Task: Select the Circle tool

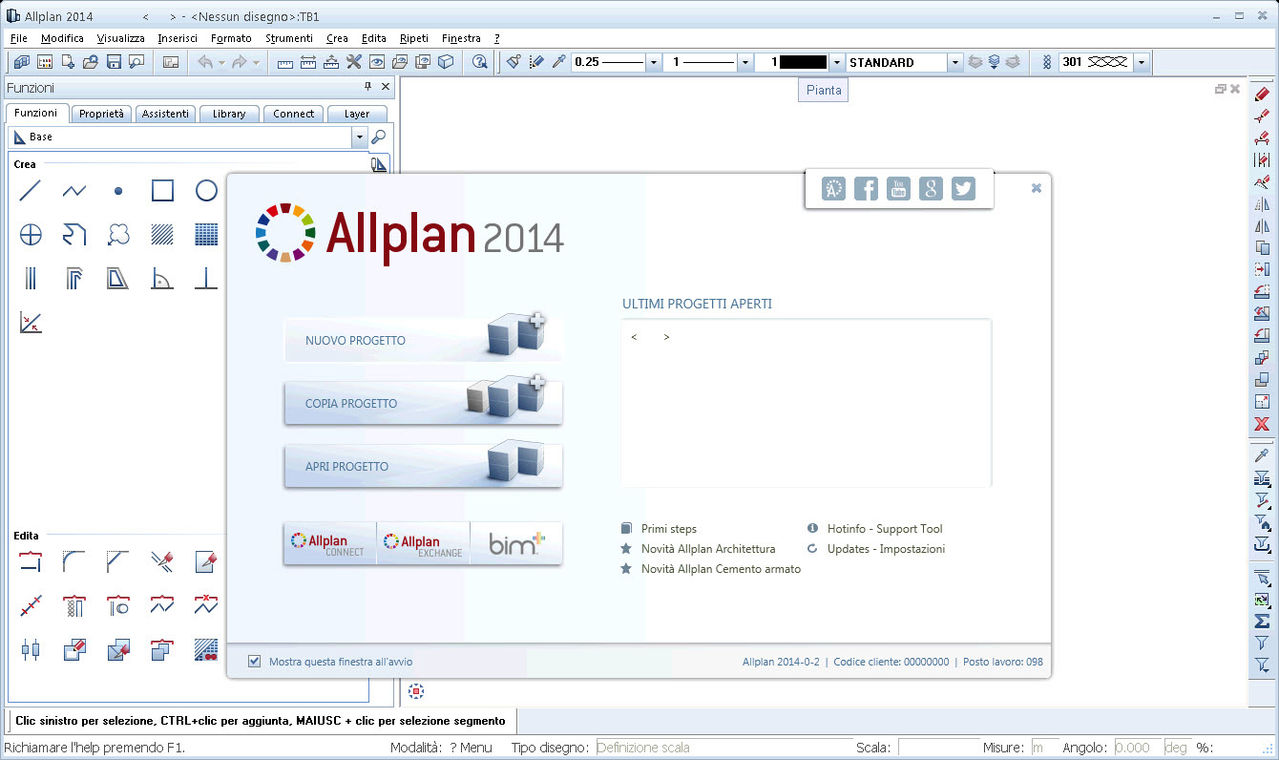Action: tap(206, 190)
